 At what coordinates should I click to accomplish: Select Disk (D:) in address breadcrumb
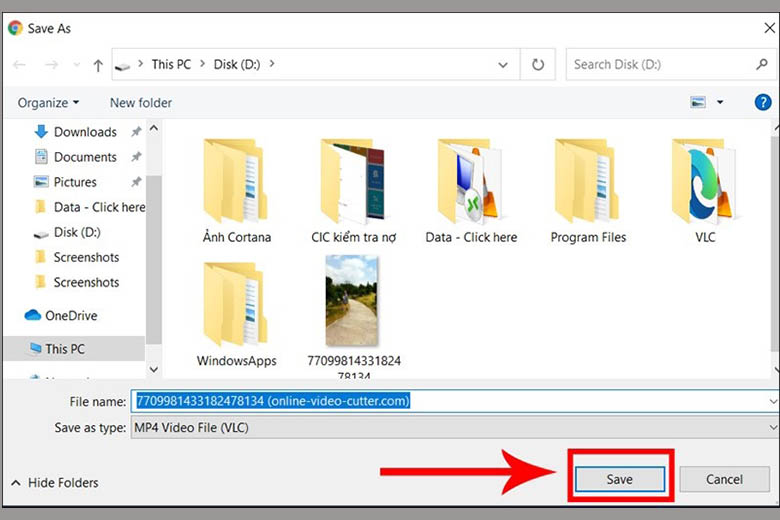237,64
